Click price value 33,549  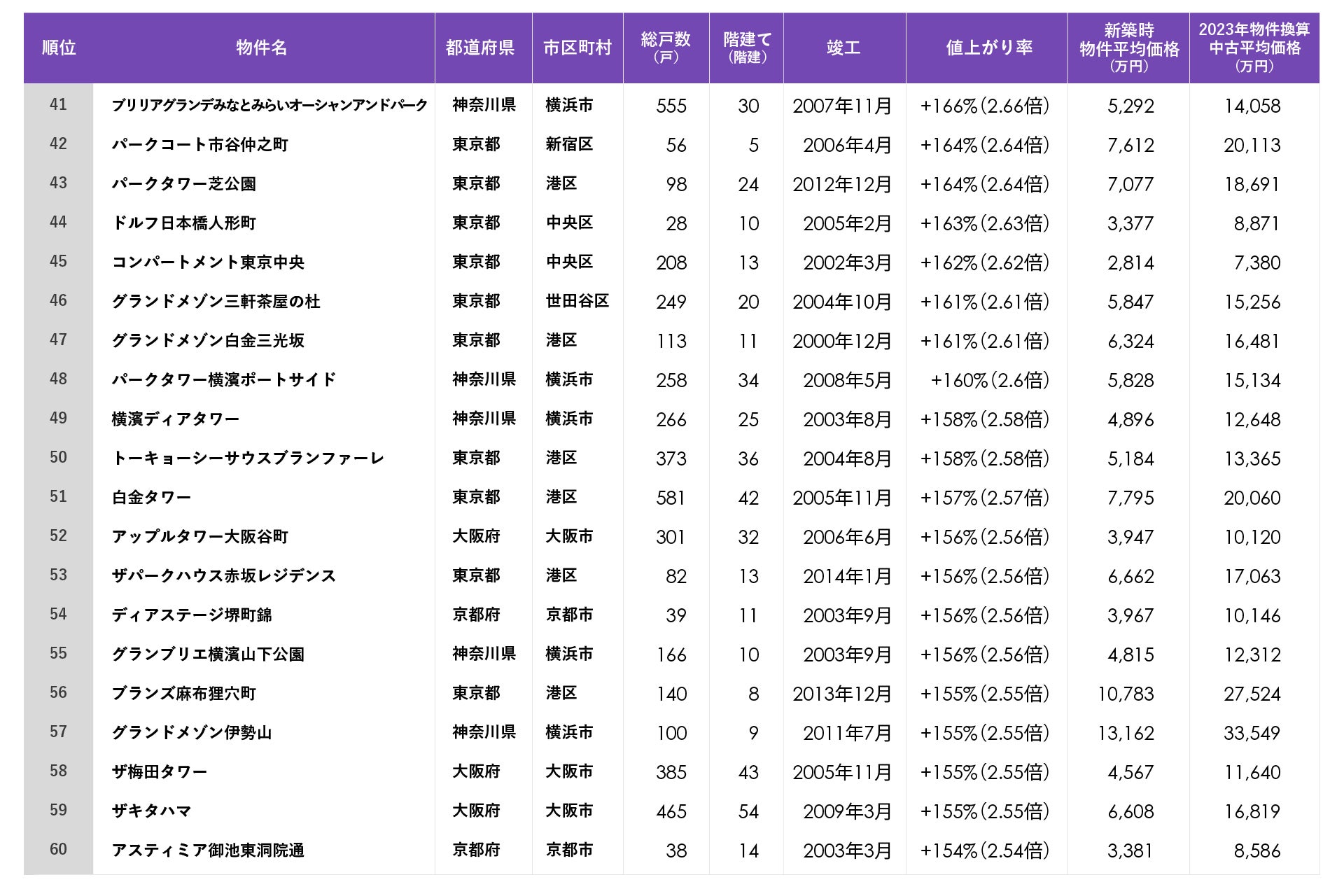pyautogui.click(x=1252, y=733)
